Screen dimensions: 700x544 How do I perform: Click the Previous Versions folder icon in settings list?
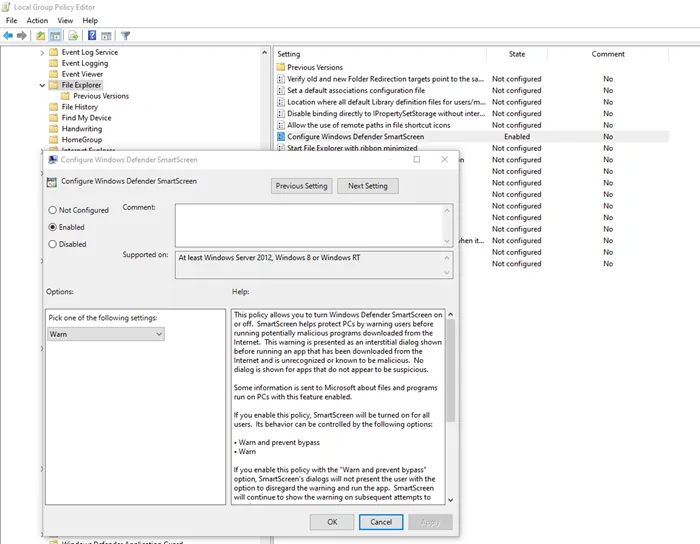pos(280,67)
